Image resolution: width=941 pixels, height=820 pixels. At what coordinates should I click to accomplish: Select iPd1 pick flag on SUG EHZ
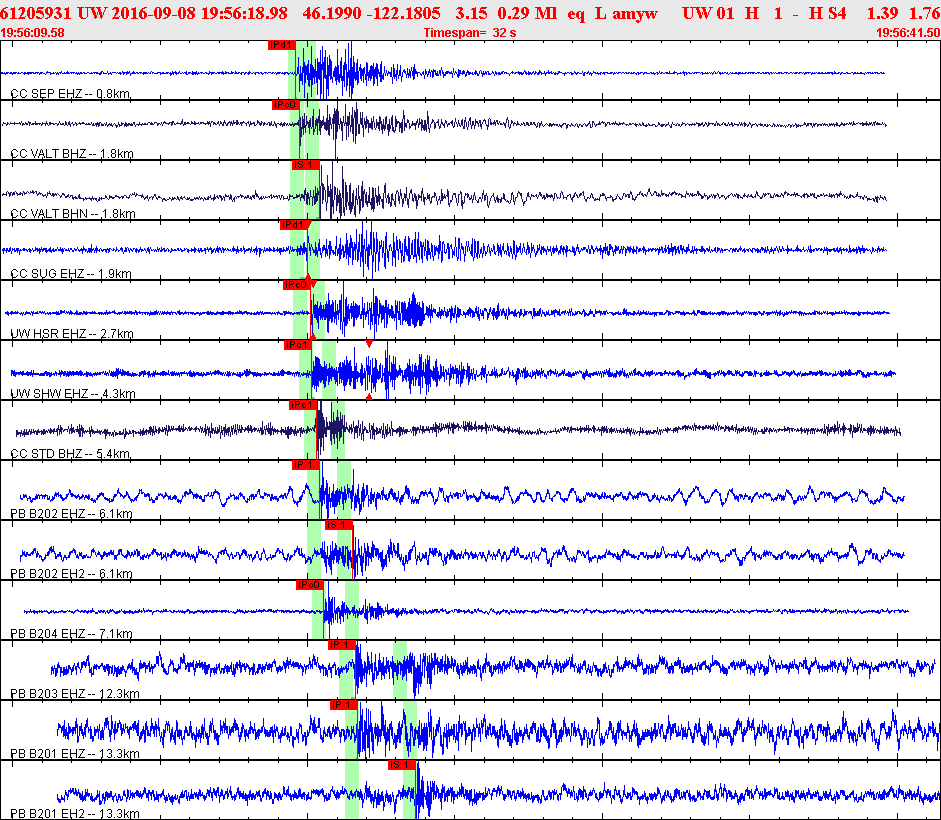pos(293,225)
